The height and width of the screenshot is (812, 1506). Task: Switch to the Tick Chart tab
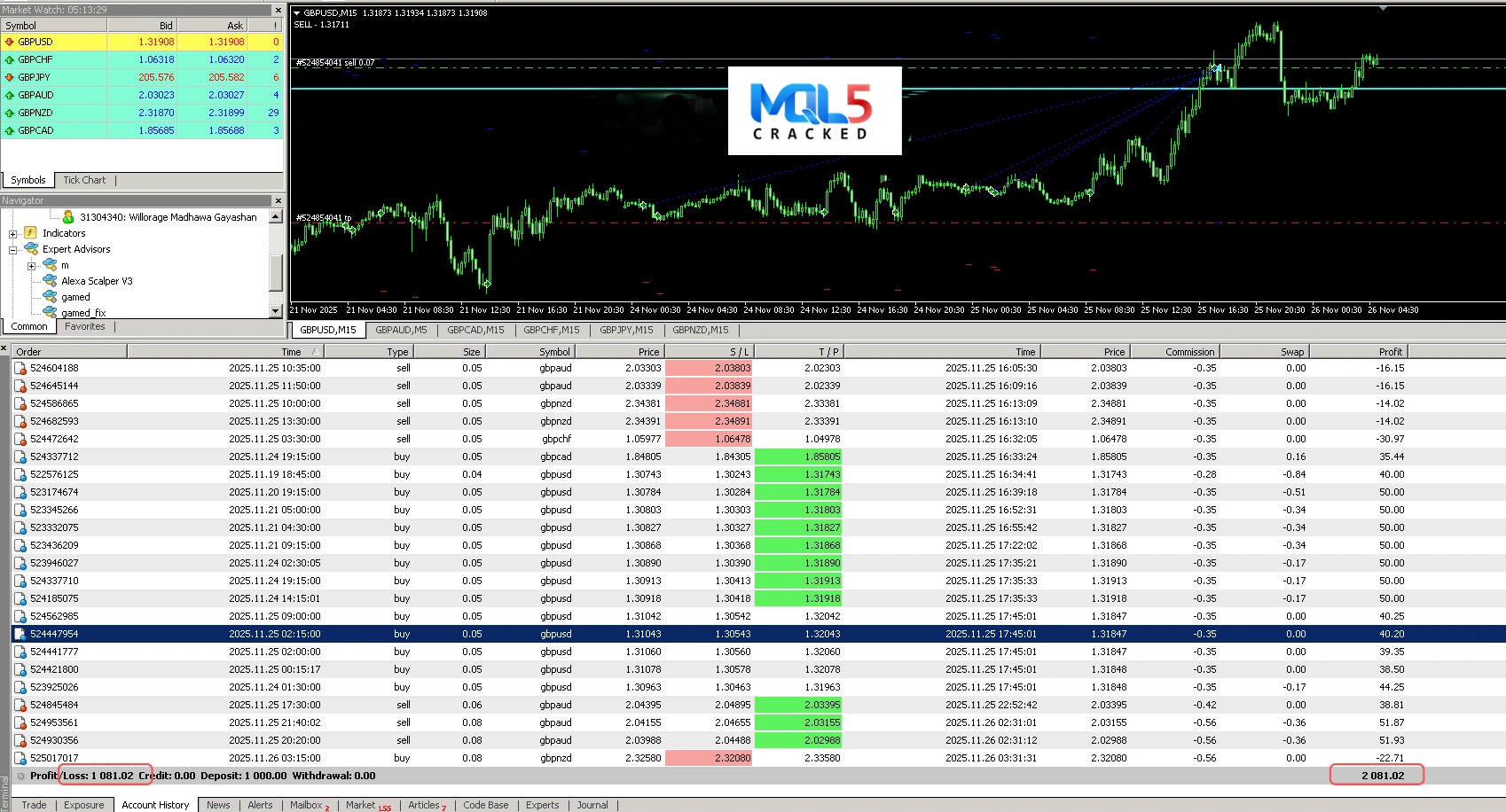click(84, 180)
